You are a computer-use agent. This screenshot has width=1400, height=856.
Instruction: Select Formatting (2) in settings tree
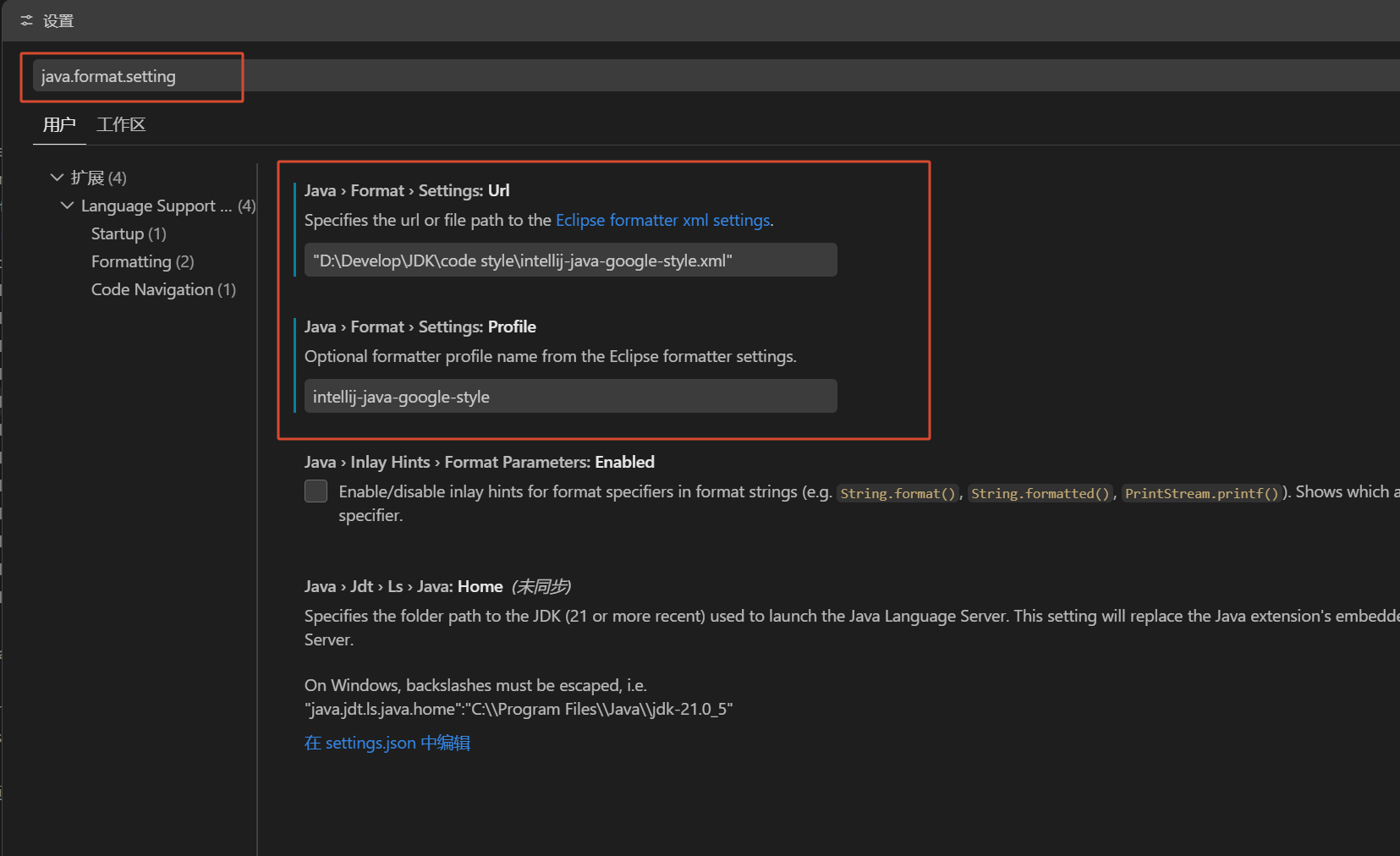pos(143,261)
